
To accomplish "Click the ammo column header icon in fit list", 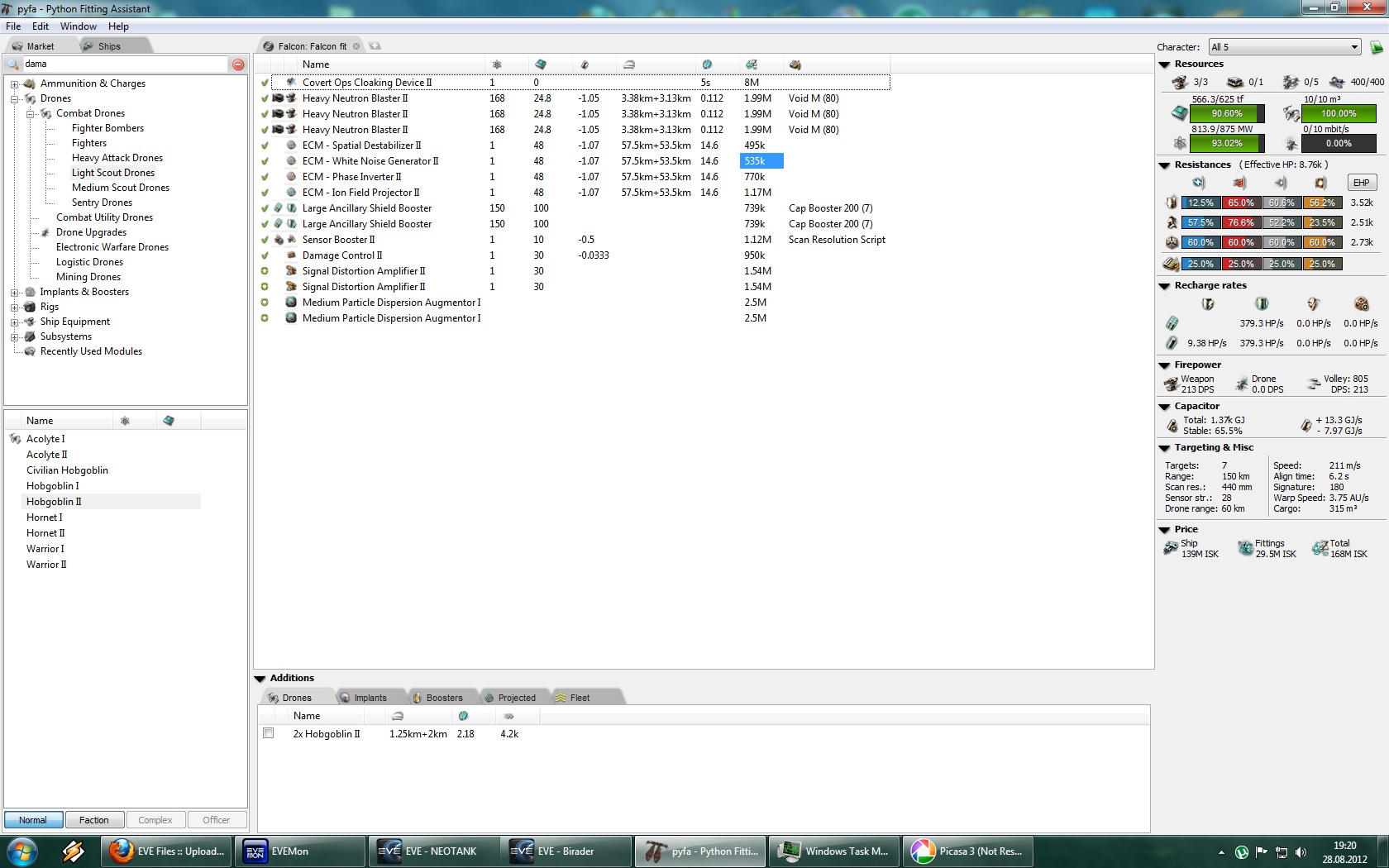I will (795, 64).
